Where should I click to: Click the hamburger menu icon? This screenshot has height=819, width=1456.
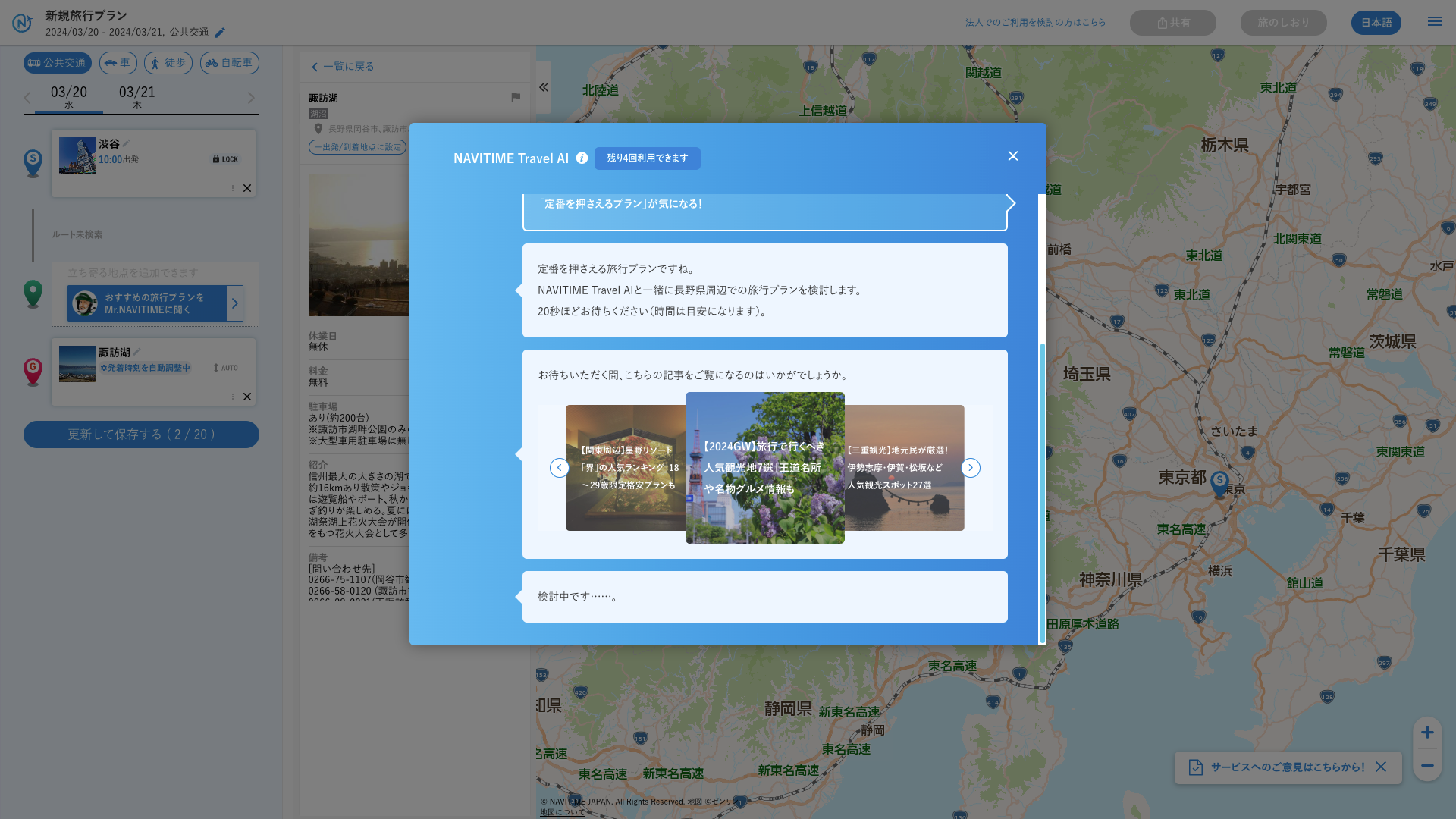pos(1434,21)
